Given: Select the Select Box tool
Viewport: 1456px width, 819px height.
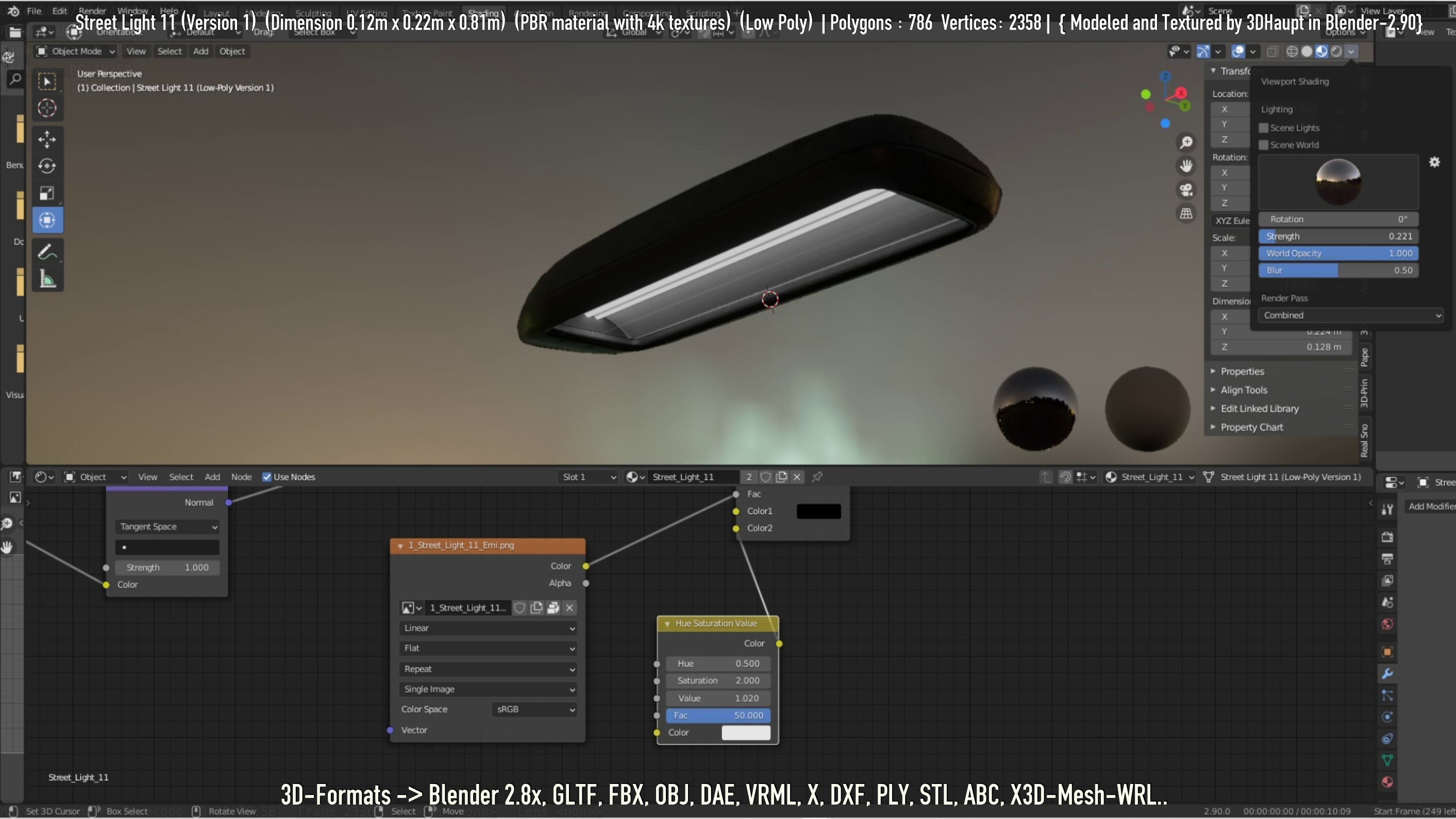Looking at the screenshot, I should tap(47, 81).
